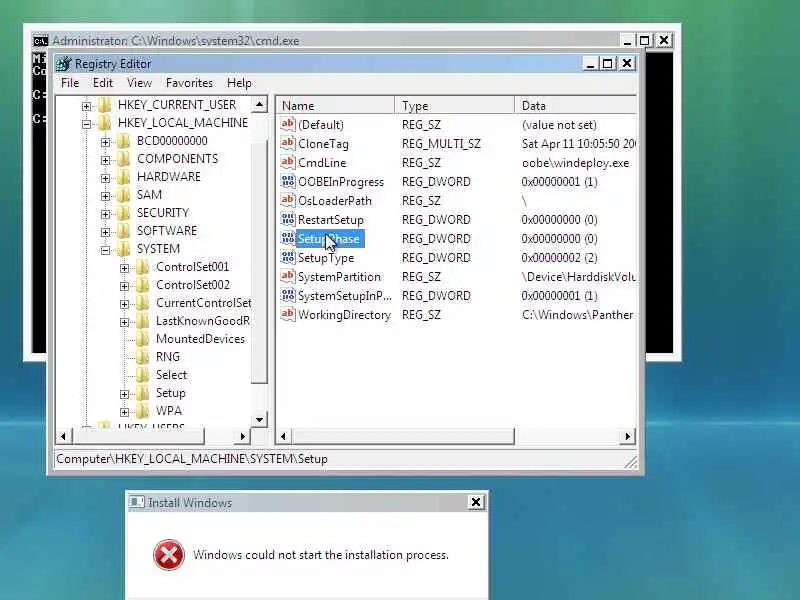Collapse the SYSTEM key
This screenshot has width=800, height=600.
tap(105, 250)
